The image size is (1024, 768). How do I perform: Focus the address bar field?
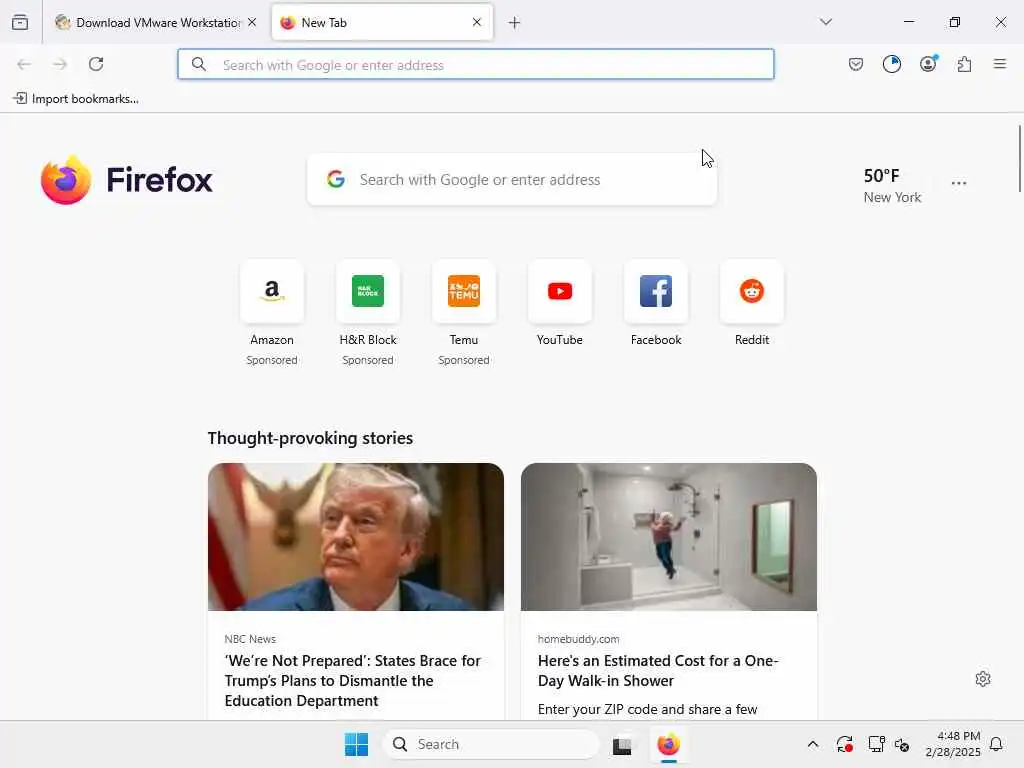pyautogui.click(x=475, y=65)
